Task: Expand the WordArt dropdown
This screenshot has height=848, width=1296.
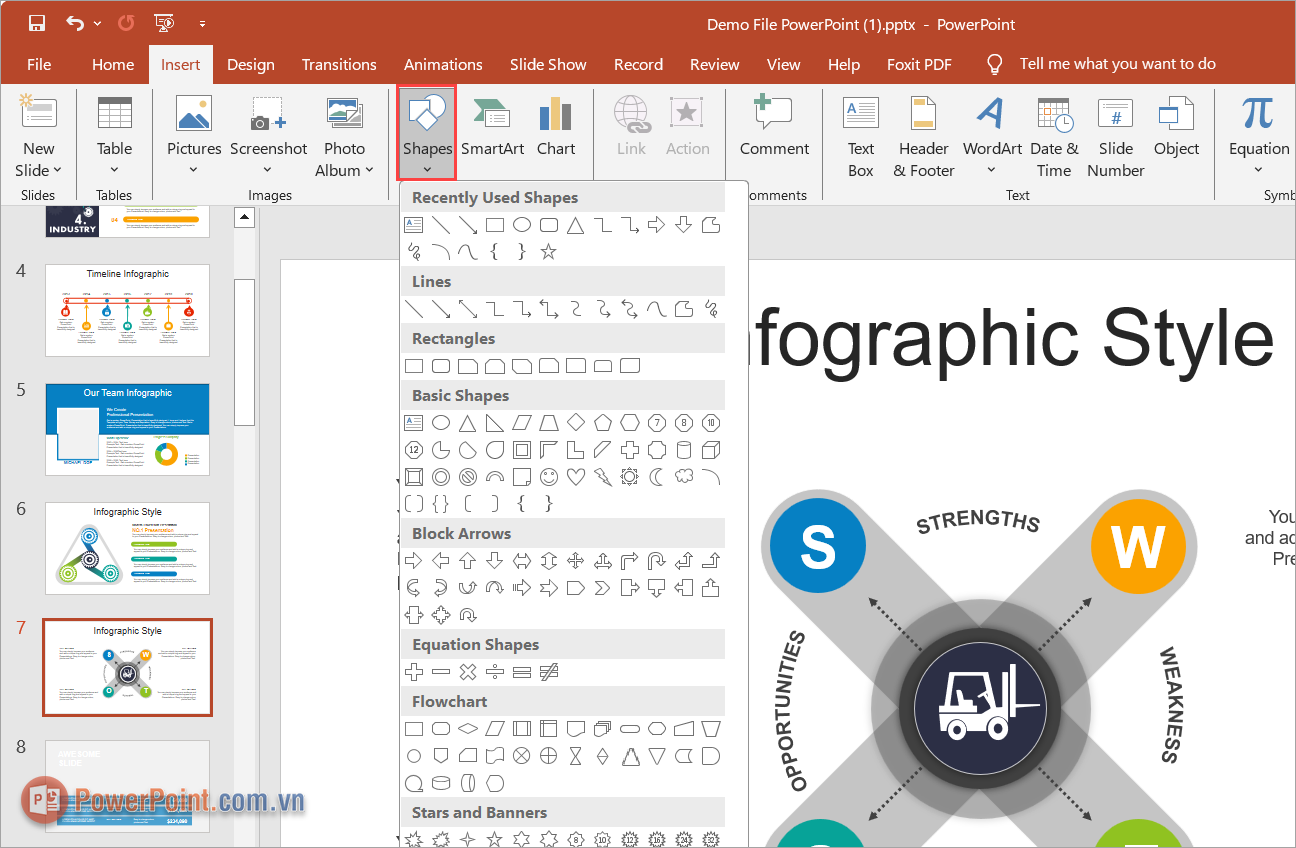Action: (x=991, y=171)
